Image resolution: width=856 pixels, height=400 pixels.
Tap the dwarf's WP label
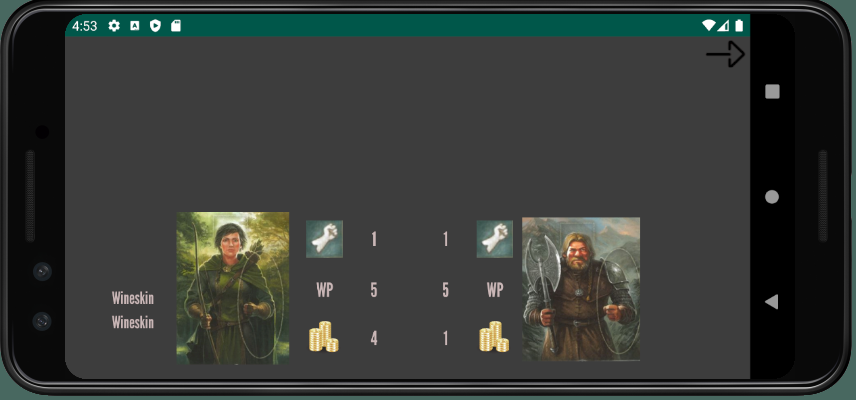click(x=495, y=290)
